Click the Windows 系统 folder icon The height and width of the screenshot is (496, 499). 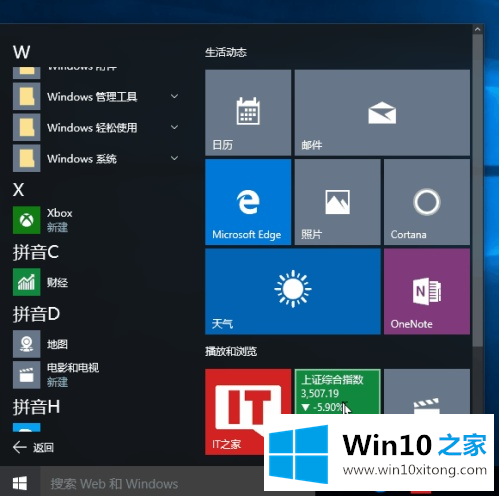27,158
